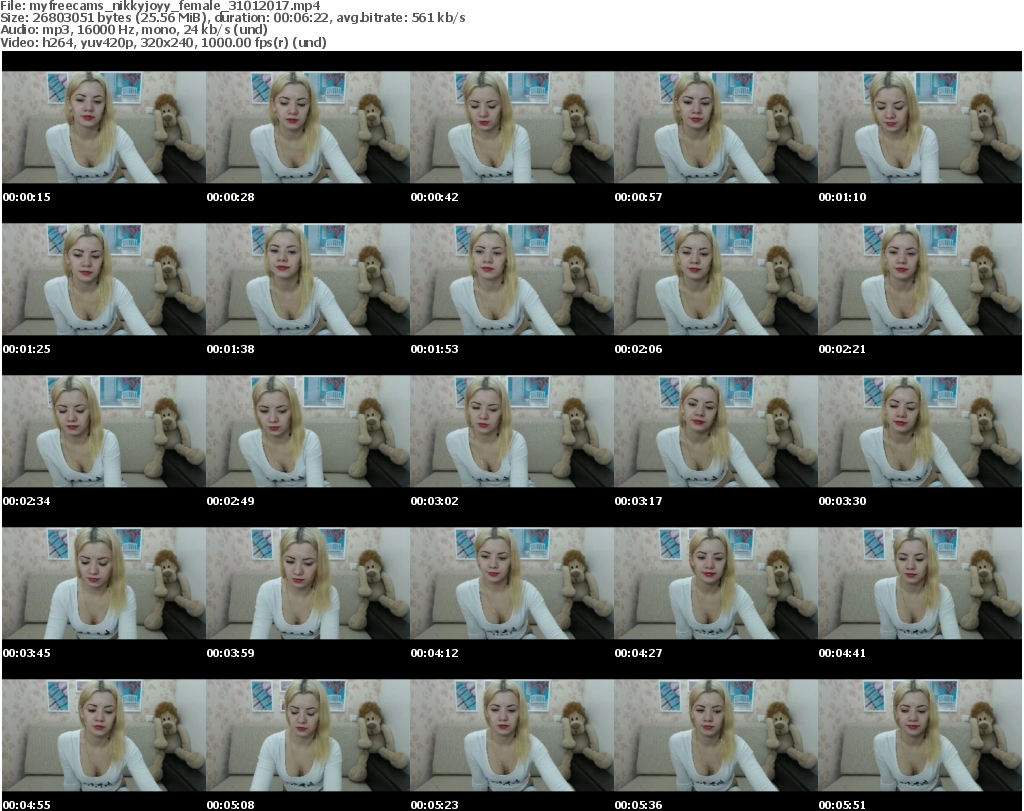1024x811 pixels.
Task: Click the timestamp label 00:05:23
Action: point(434,805)
